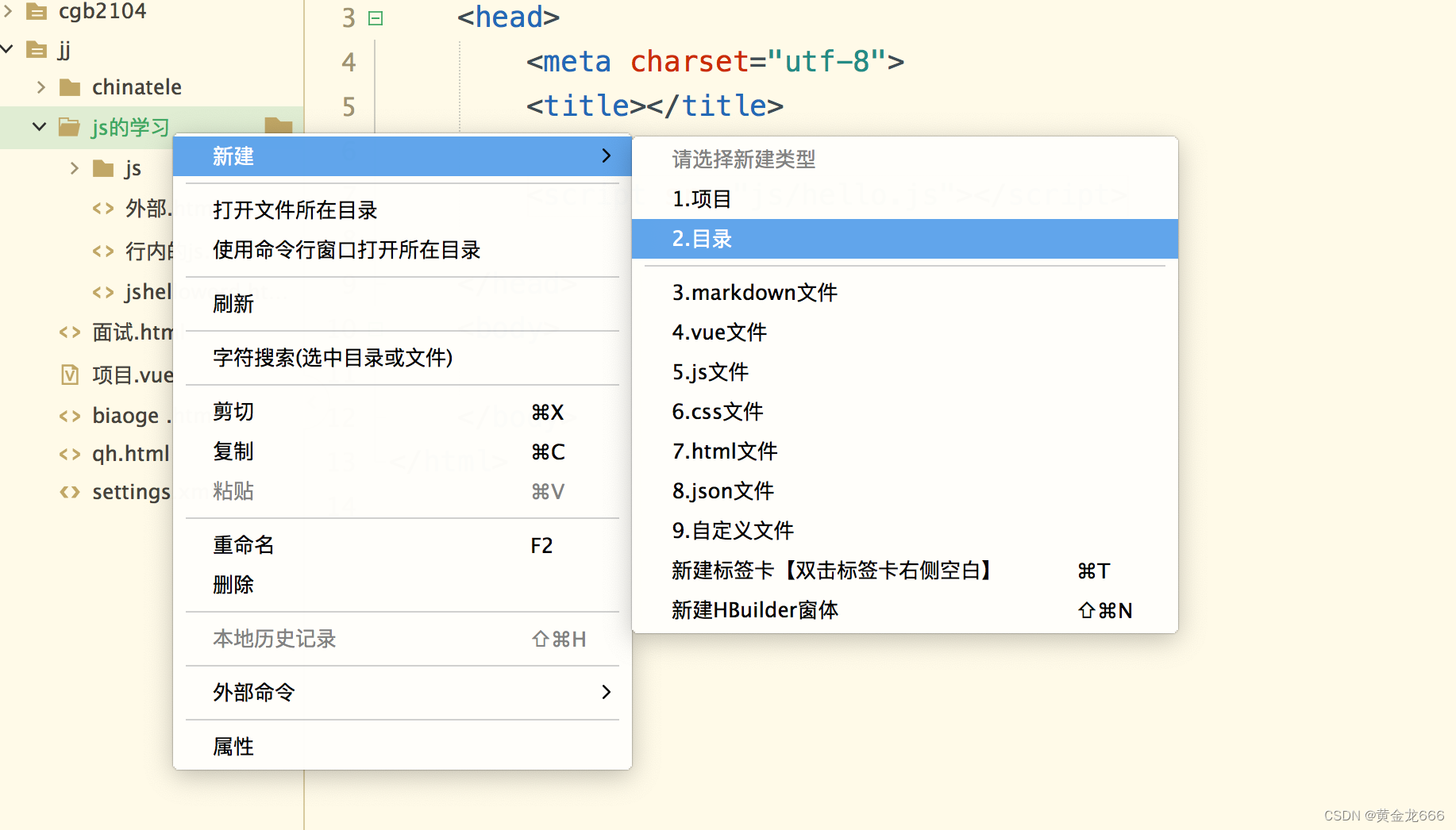Click the title tag on line 5

tap(655, 106)
